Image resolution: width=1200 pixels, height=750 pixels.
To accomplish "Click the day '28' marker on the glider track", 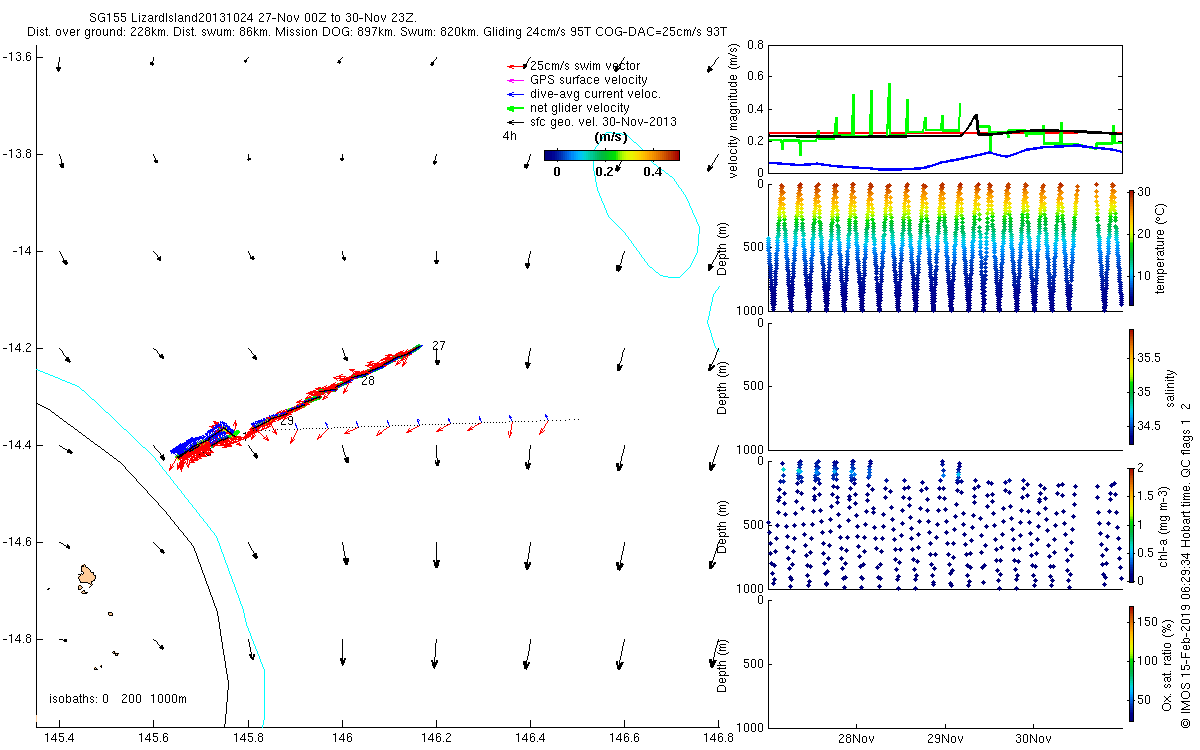I will click(x=368, y=381).
